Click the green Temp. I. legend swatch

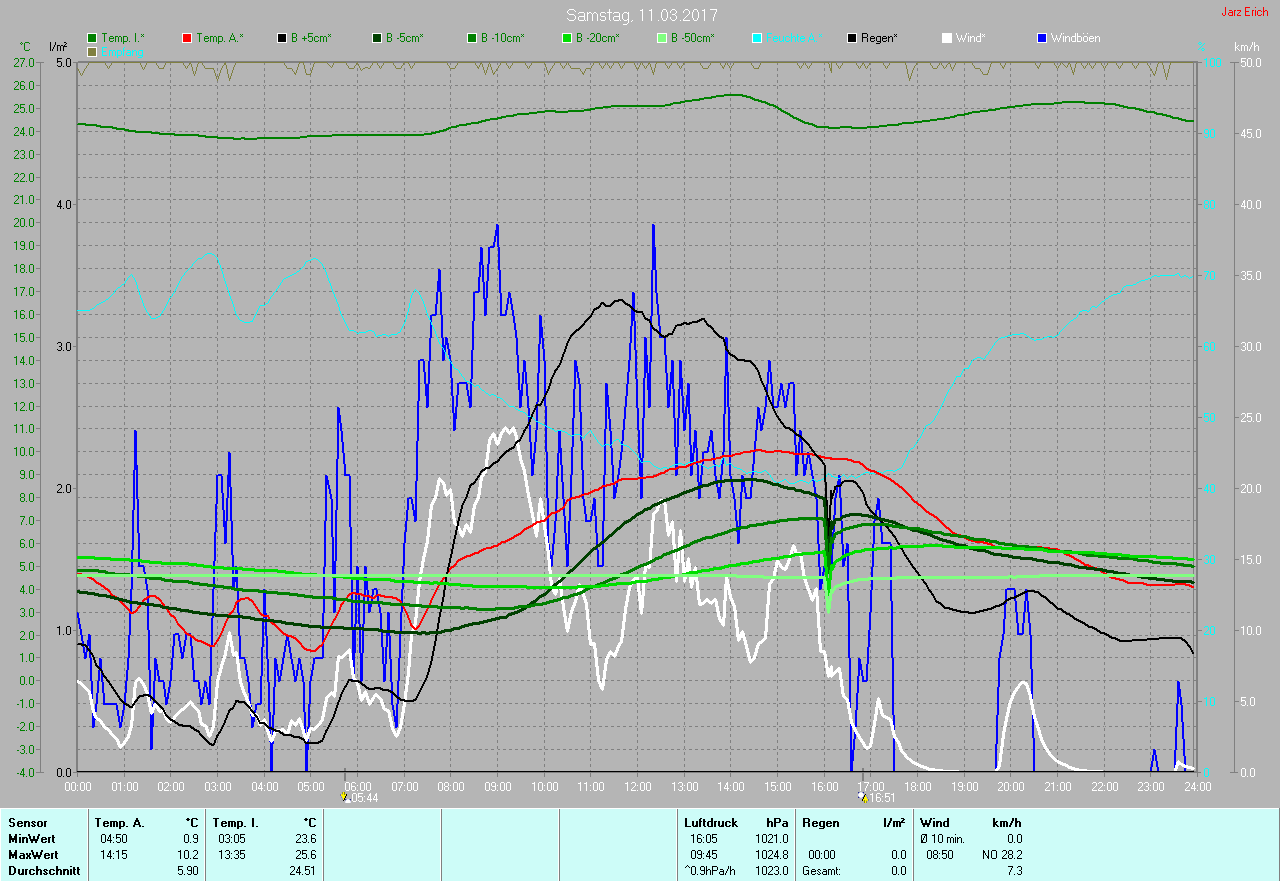[92, 38]
